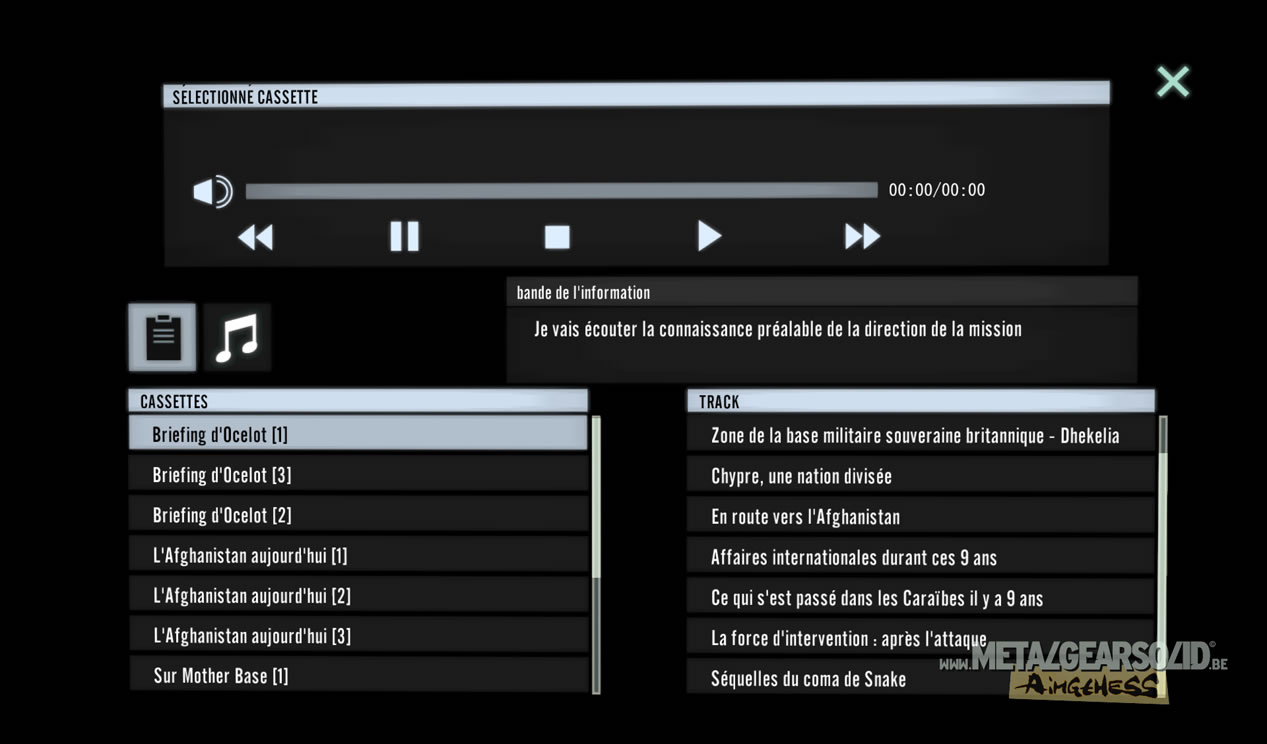Fast-forward the cassette playback
The height and width of the screenshot is (744, 1267).
pos(862,237)
